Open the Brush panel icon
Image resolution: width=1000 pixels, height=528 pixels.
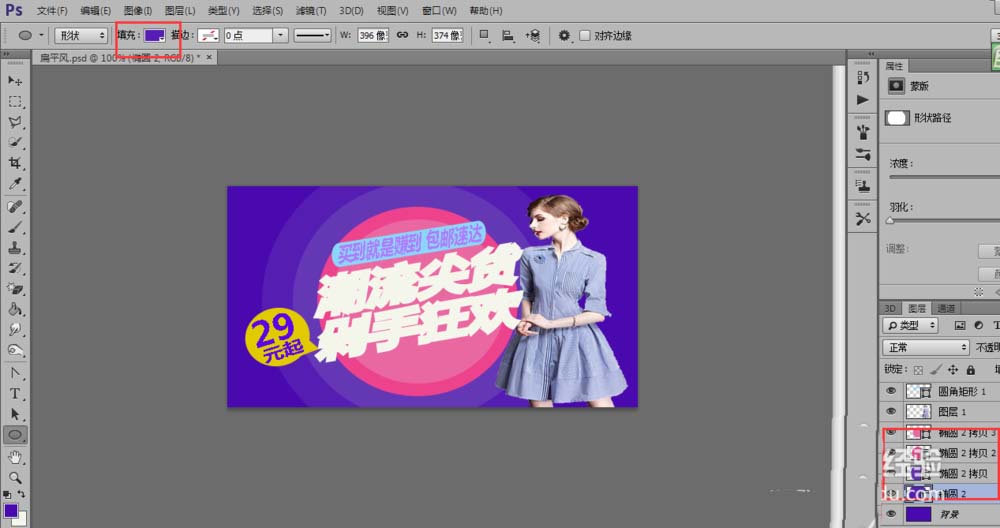click(x=863, y=154)
